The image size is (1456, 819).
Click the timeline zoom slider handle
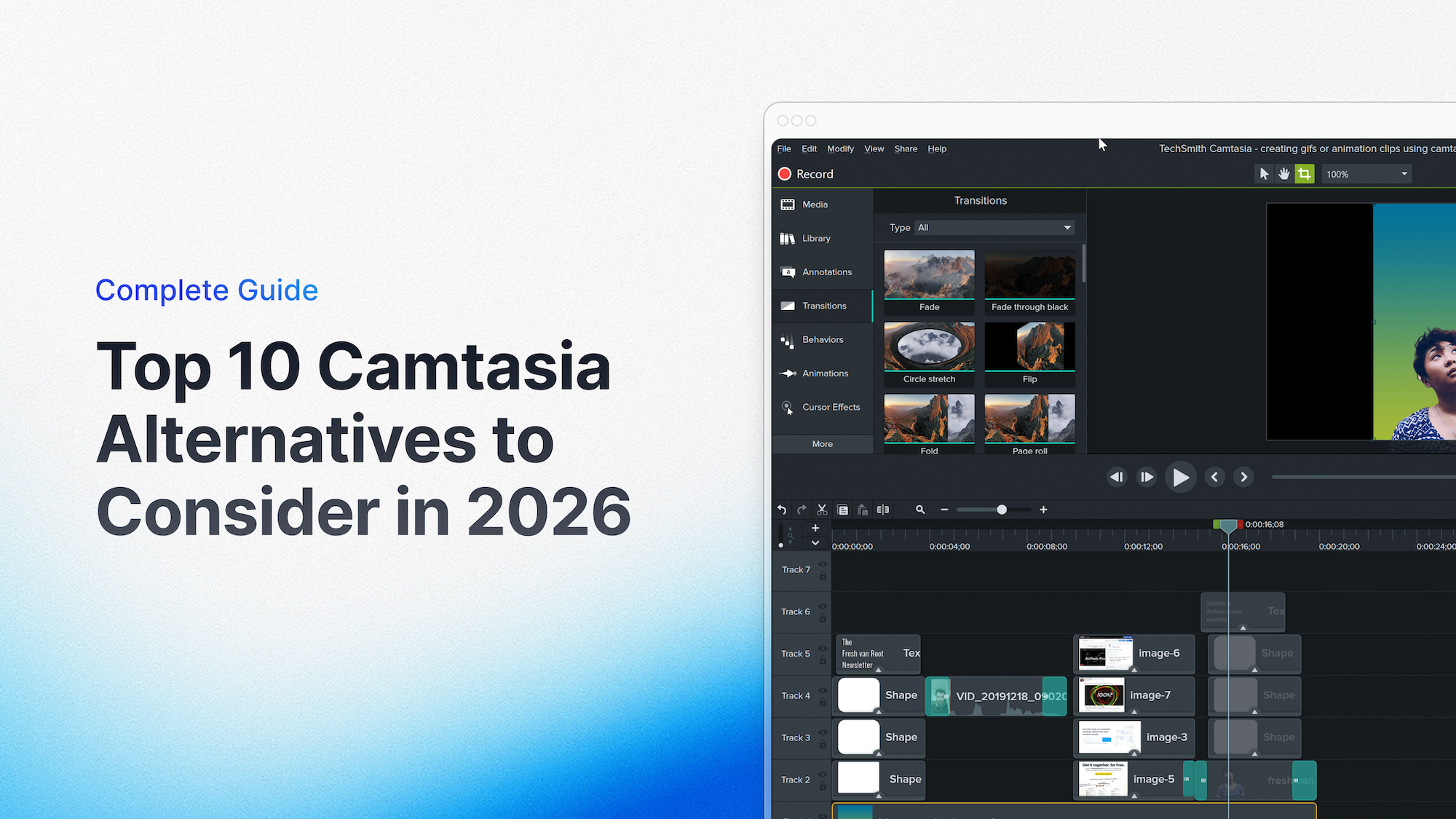[x=1002, y=510]
